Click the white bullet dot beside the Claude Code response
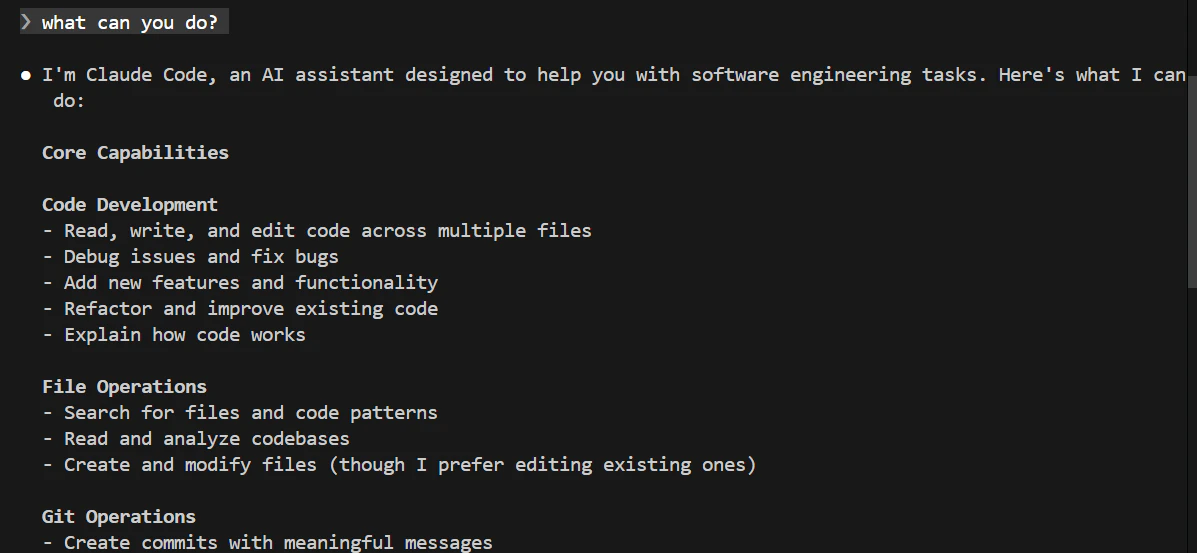Screen dimensions: 1197x553 (x=26, y=76)
